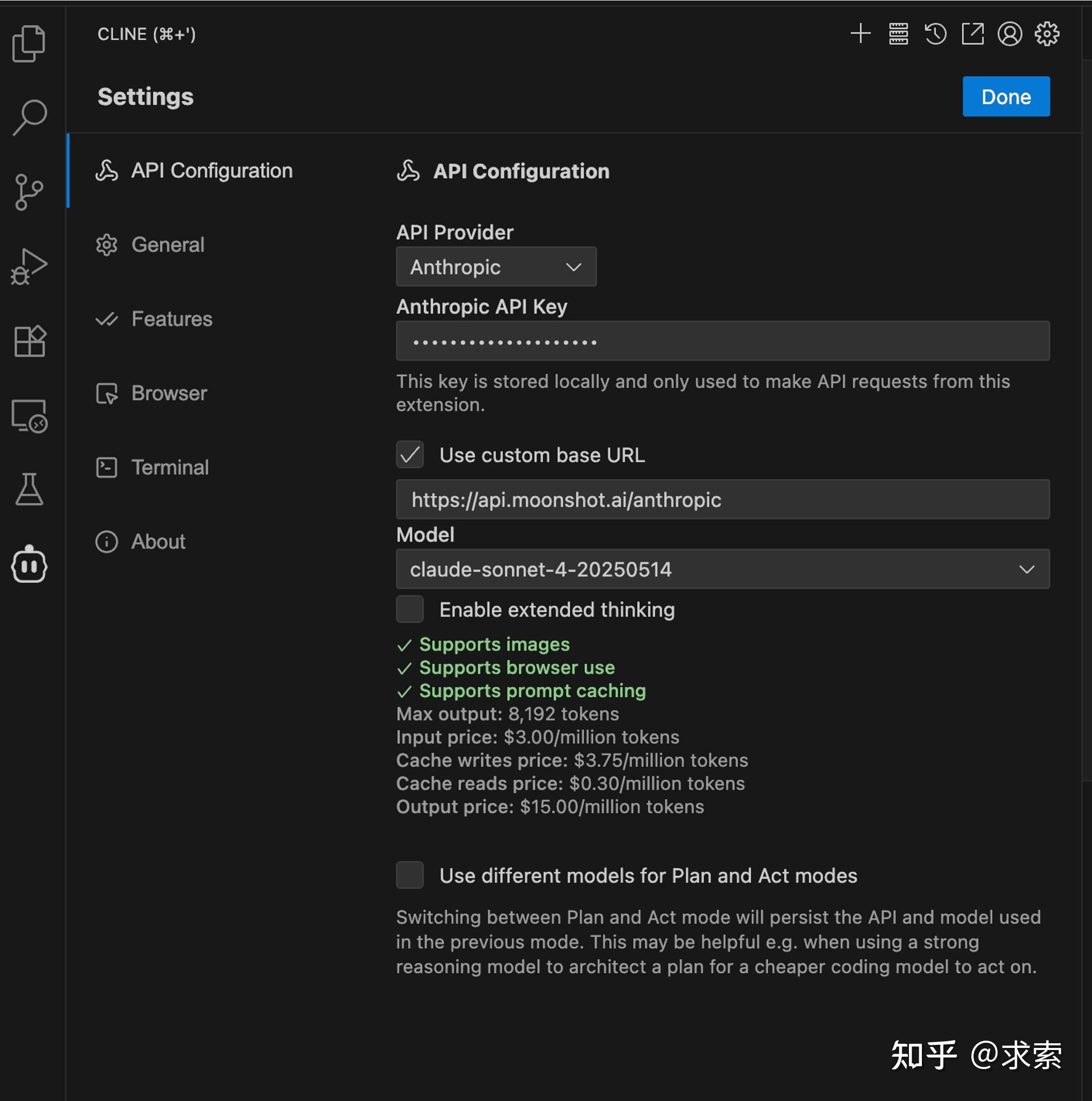Switch to the Terminal settings tab

tap(170, 468)
